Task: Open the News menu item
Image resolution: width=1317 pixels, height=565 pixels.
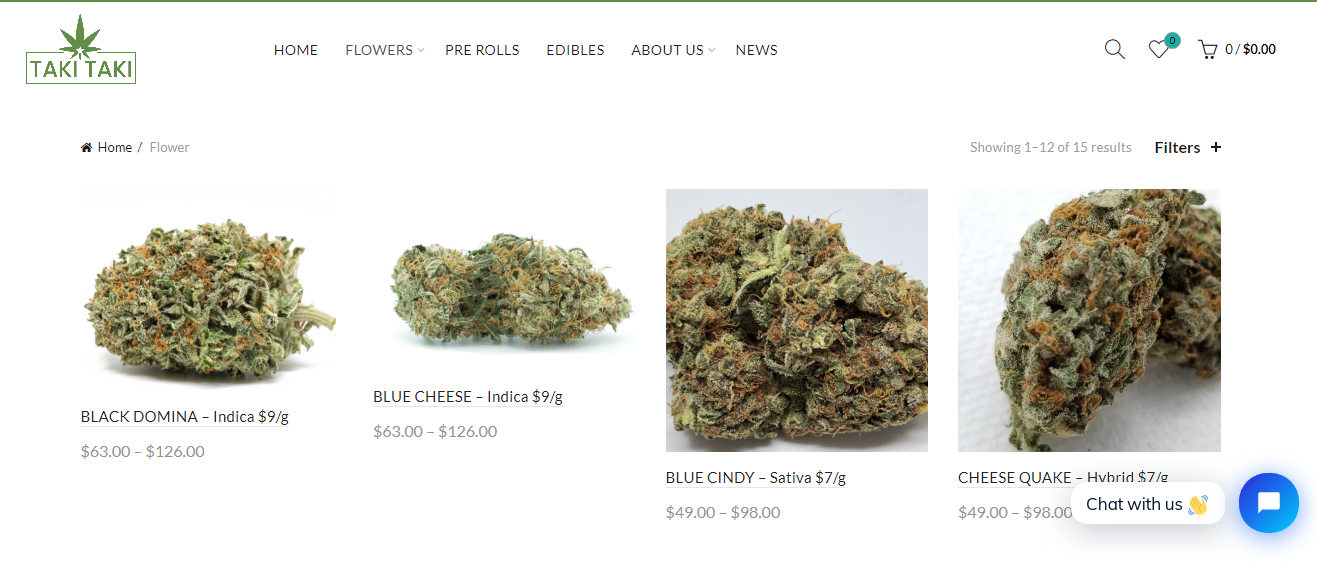Action: (756, 50)
